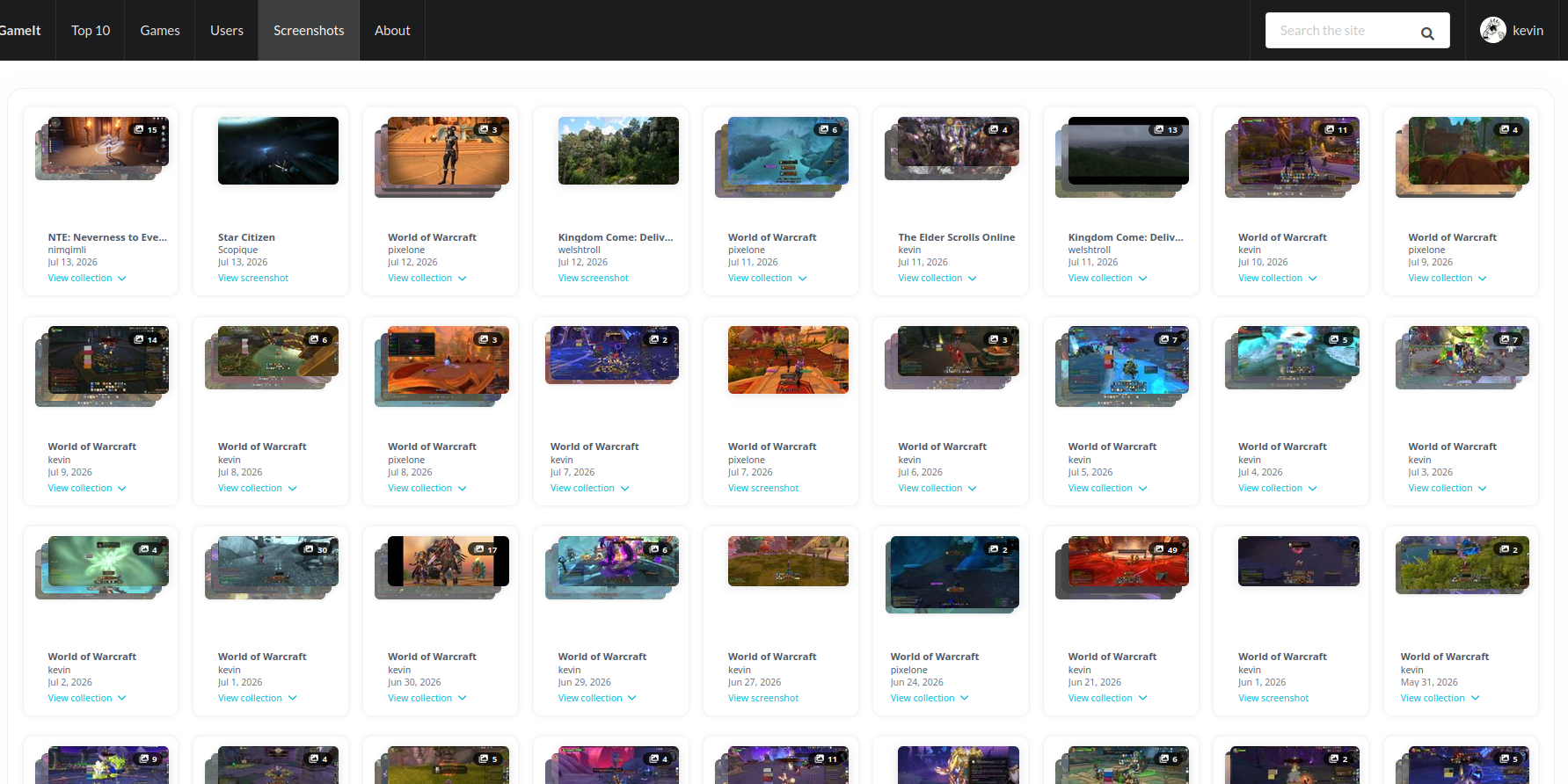
Task: Expand the collection chevron on Jul 5 Warcraft card
Action: click(x=1142, y=489)
